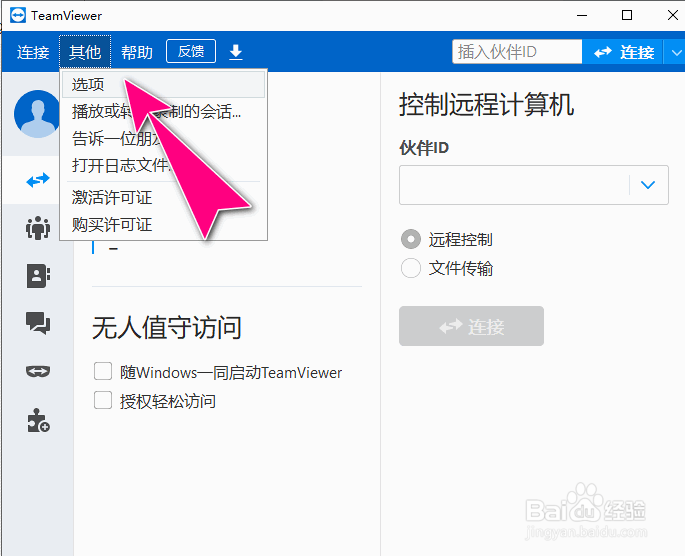Choose 选项 from the dropdown menu
The image size is (685, 556).
[x=163, y=84]
